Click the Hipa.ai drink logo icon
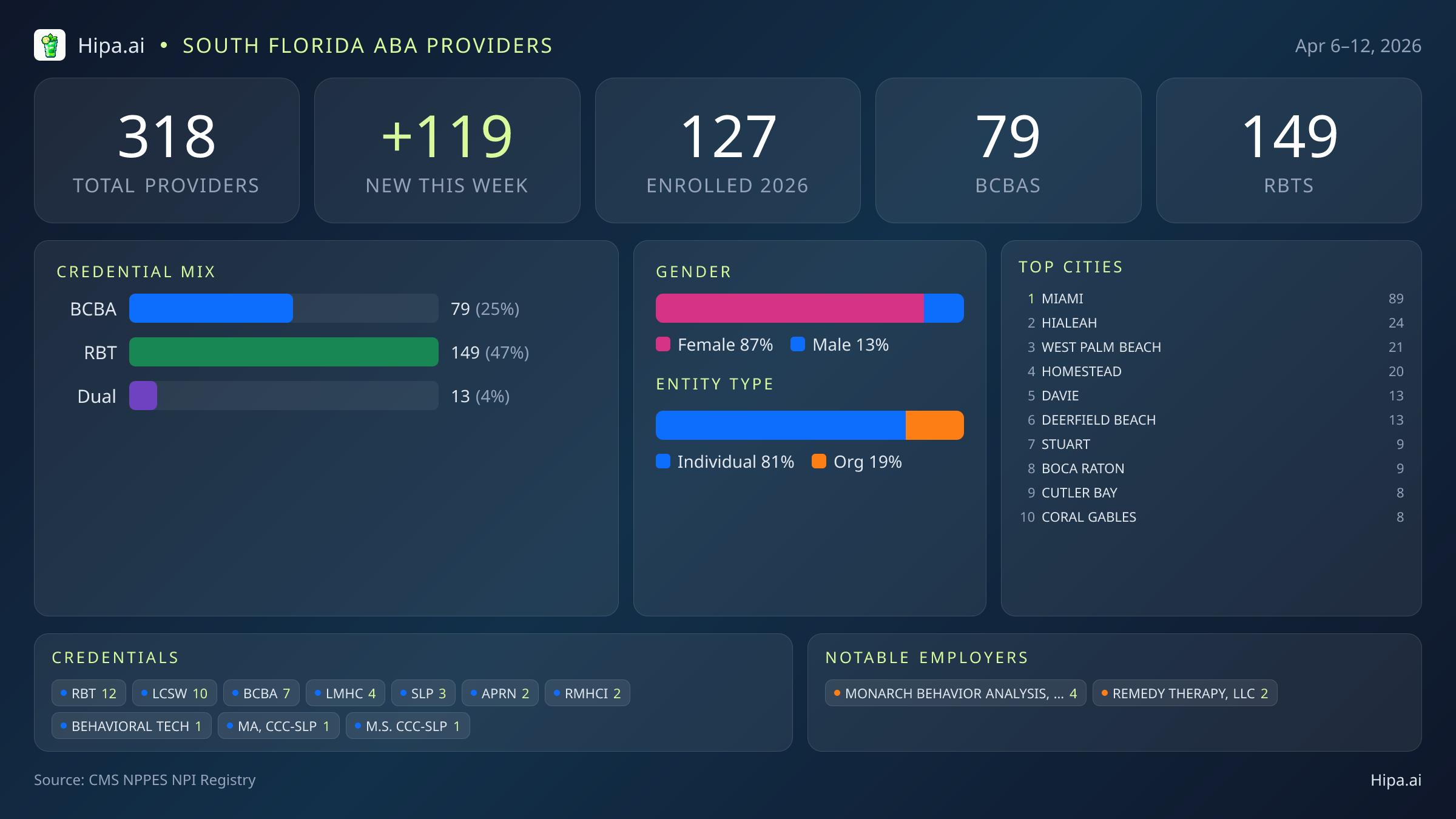 tap(50, 45)
